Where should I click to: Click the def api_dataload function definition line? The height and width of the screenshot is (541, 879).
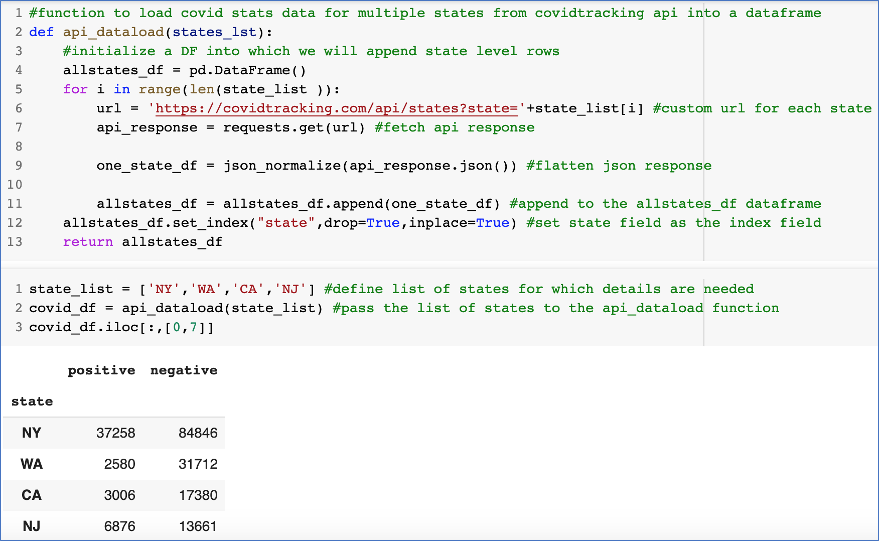click(x=151, y=32)
